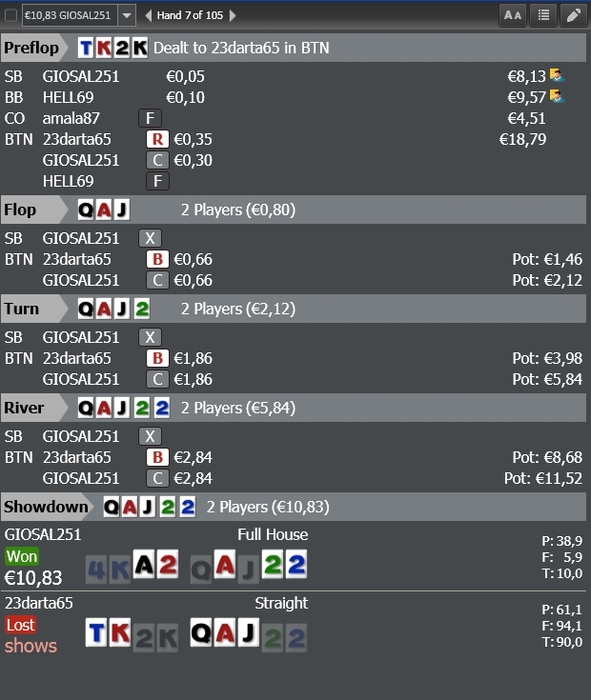Click the BB HELL69 player name

(68, 97)
